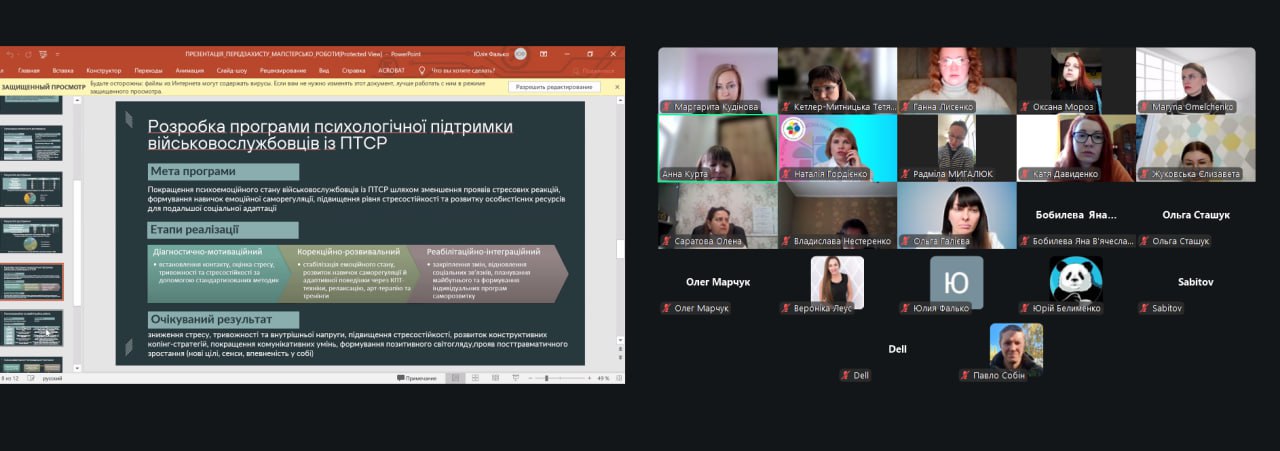Click the spell check icon in status bar
The height and width of the screenshot is (451, 1280).
tap(31, 378)
